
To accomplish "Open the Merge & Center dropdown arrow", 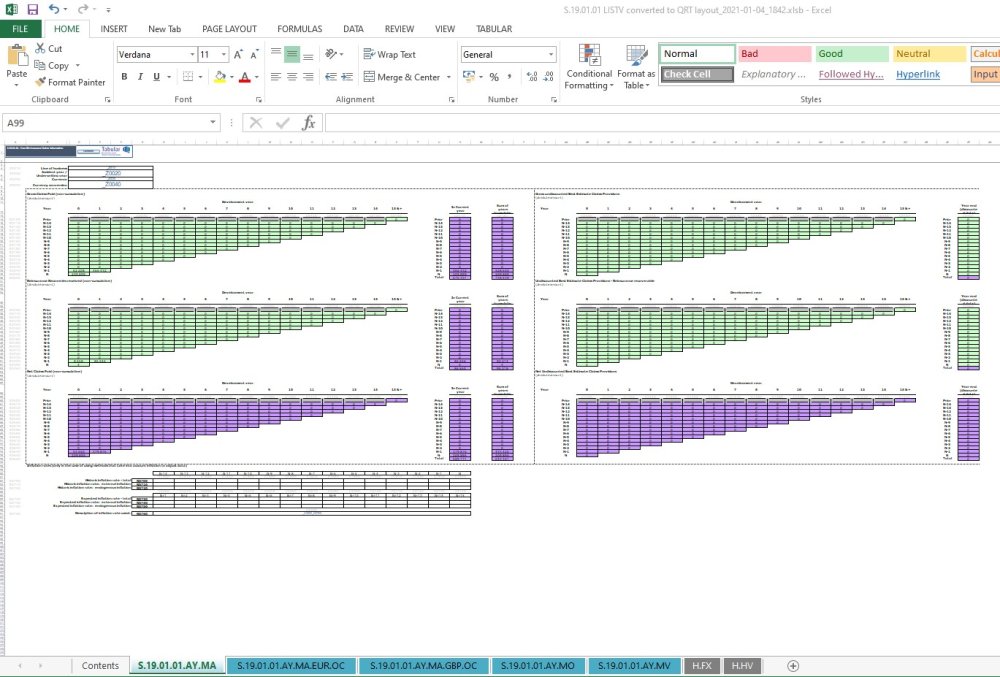I will coord(449,76).
